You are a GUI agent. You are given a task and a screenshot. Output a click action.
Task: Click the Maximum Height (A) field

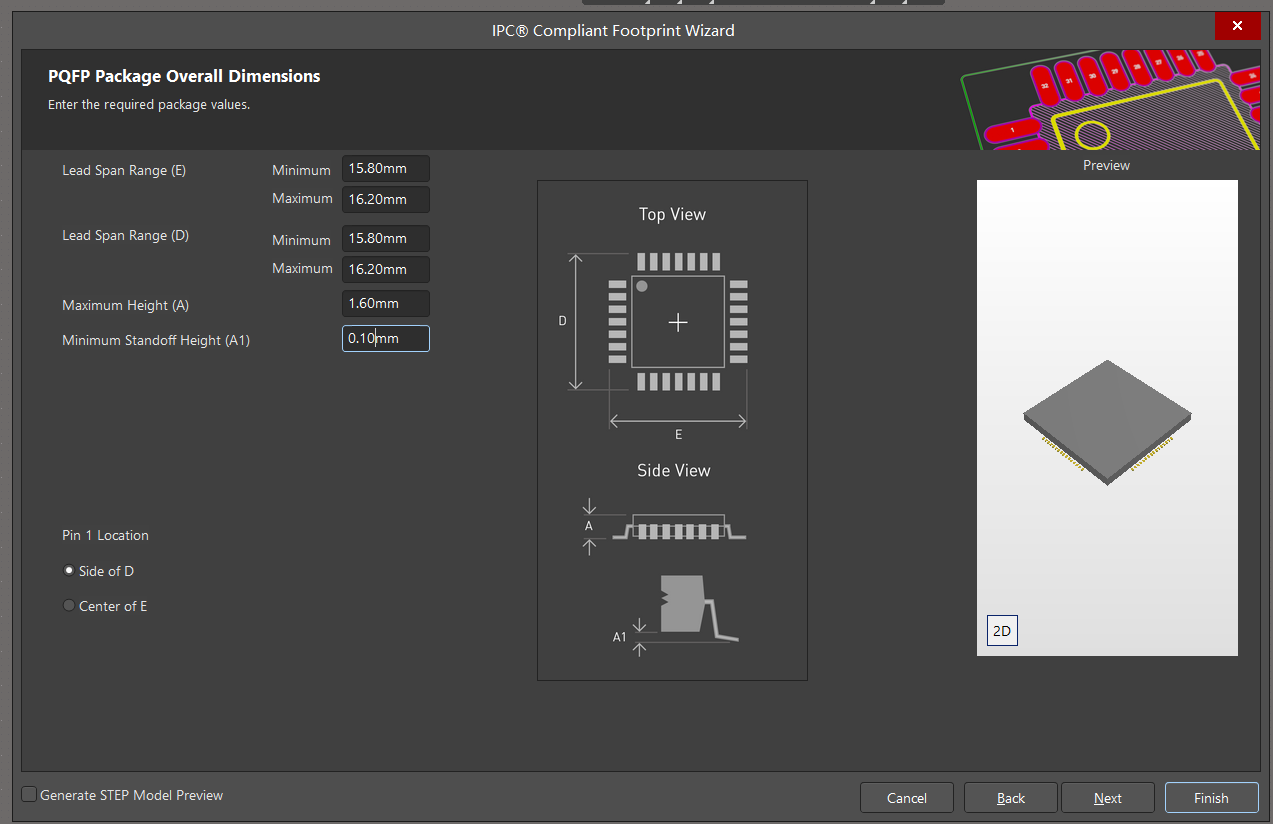point(386,304)
